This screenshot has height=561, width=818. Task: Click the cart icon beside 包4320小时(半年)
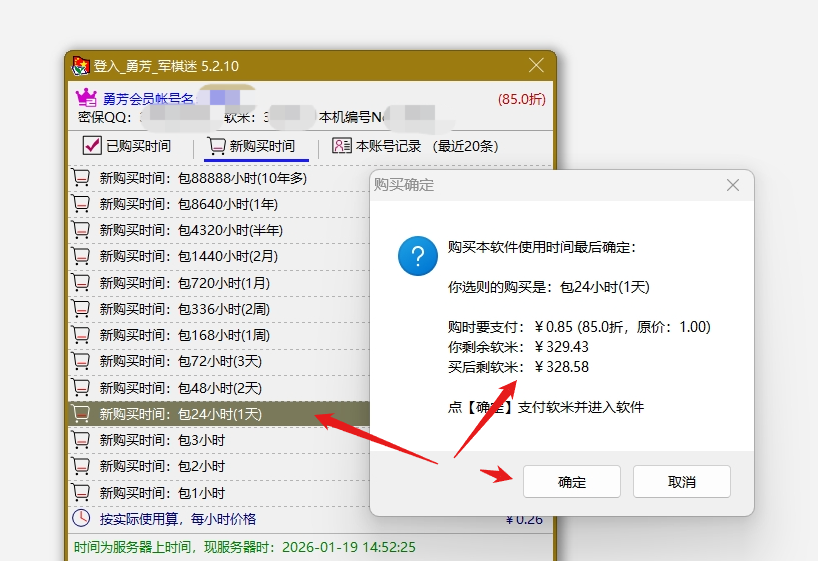pos(81,230)
